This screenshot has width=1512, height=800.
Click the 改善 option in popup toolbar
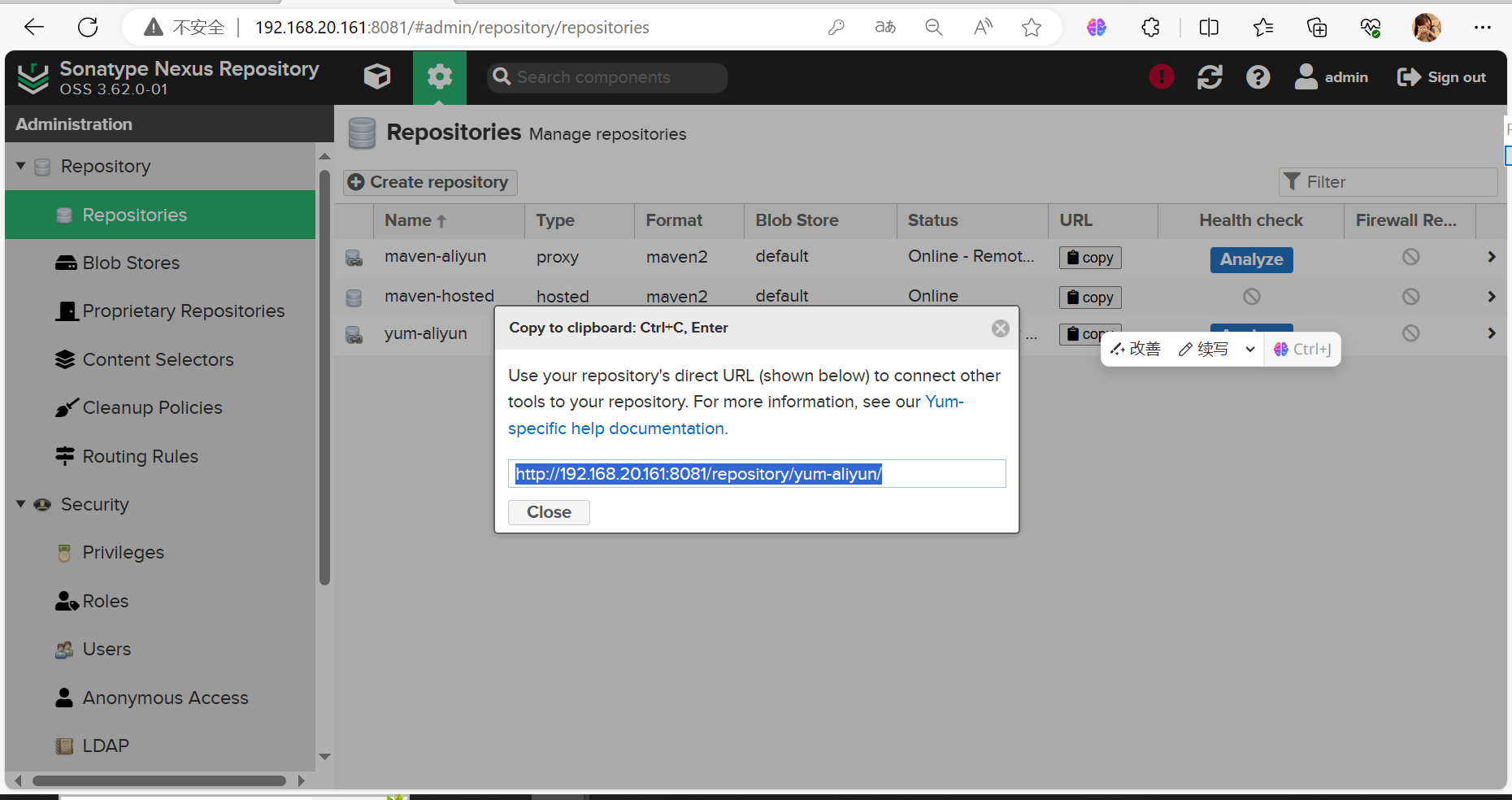[1136, 350]
